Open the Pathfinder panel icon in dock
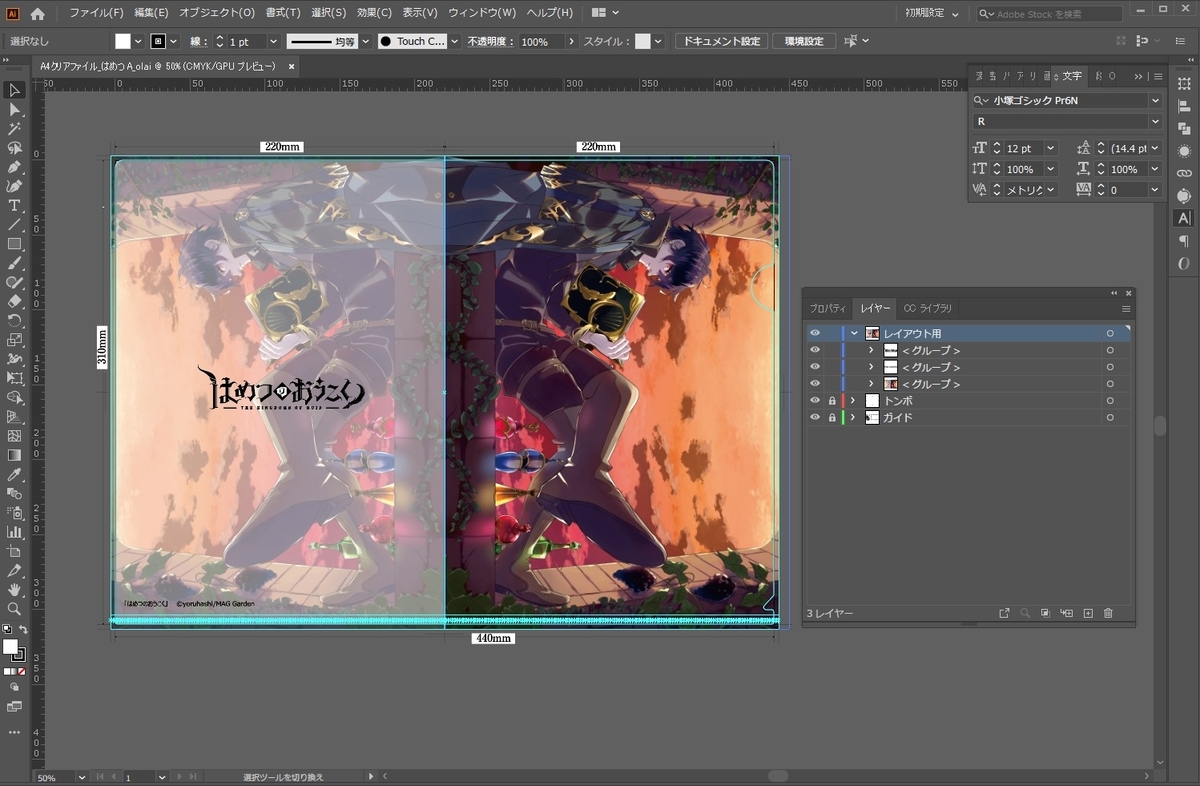The height and width of the screenshot is (786, 1200). pyautogui.click(x=1184, y=129)
